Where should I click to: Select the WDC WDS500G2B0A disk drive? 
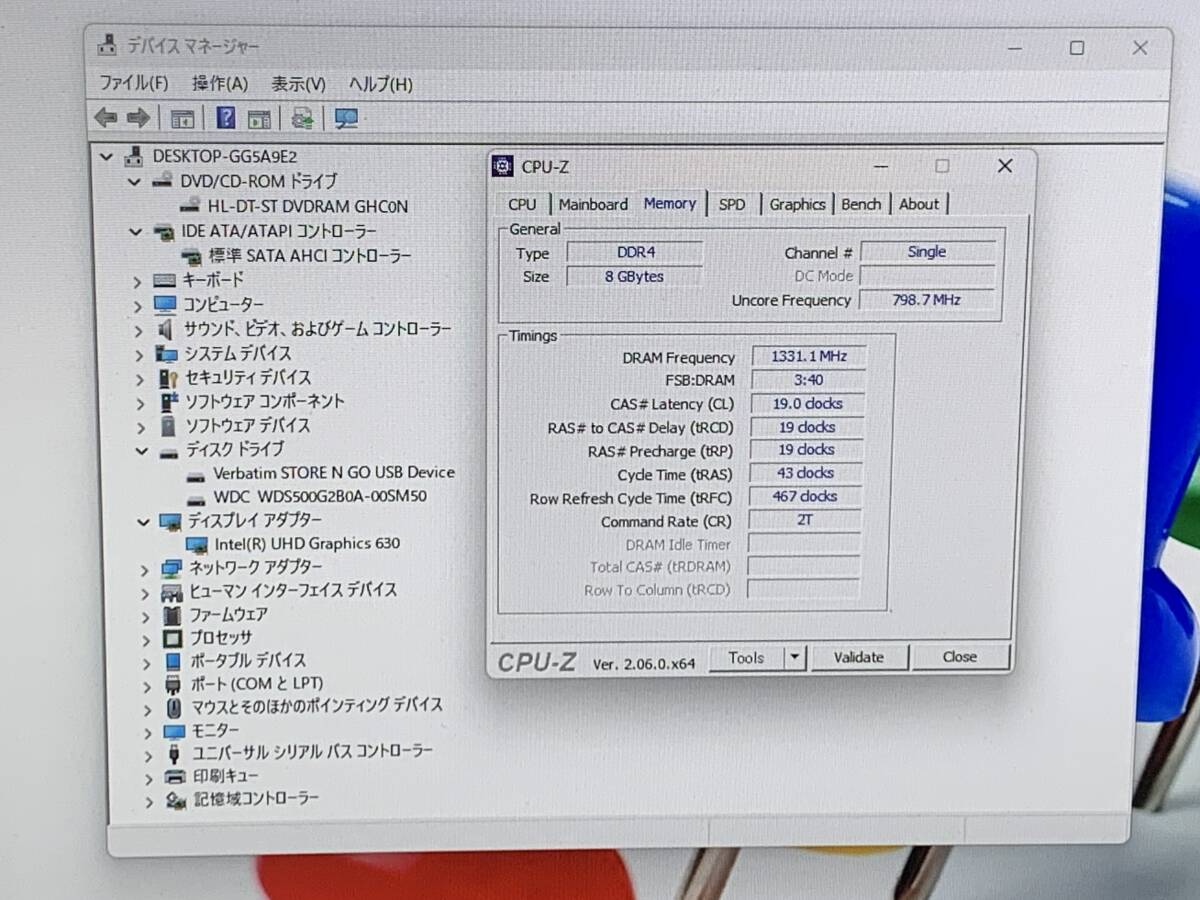coord(319,496)
